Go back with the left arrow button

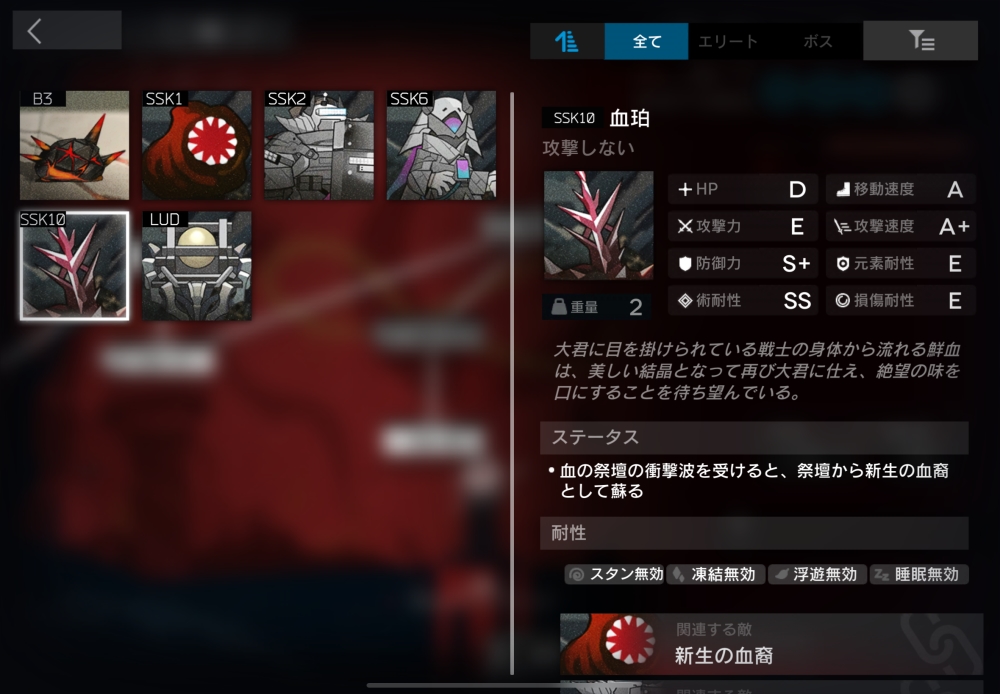coord(67,30)
